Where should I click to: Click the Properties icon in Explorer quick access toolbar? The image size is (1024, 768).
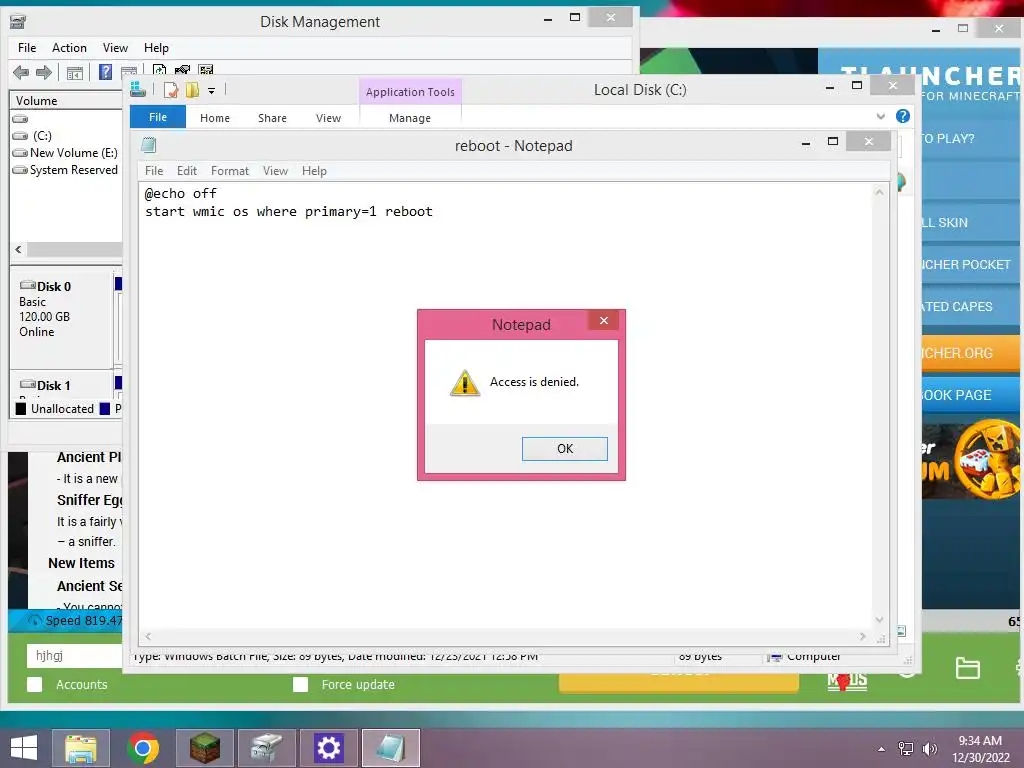[170, 90]
